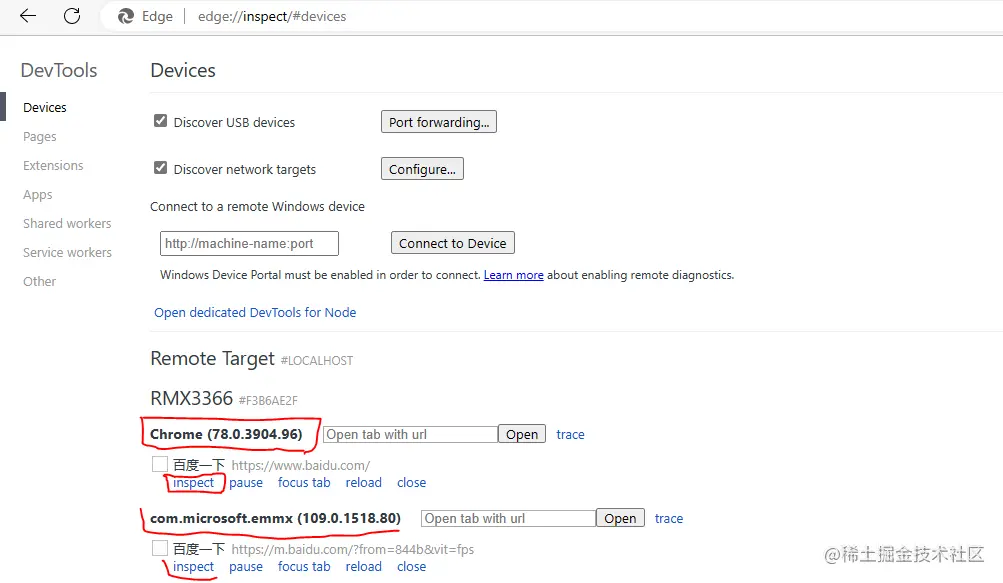Inspect the www.baidu.com tab
The height and width of the screenshot is (583, 1003).
193,483
